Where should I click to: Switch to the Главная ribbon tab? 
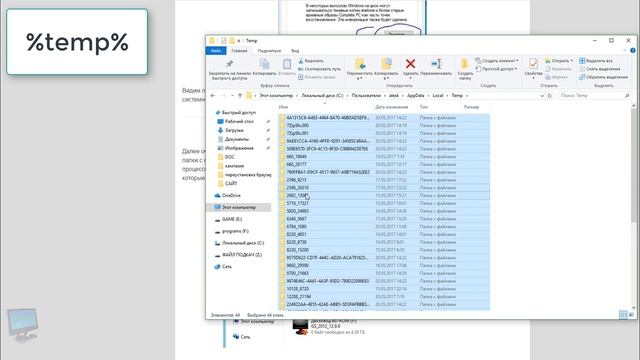(x=239, y=51)
